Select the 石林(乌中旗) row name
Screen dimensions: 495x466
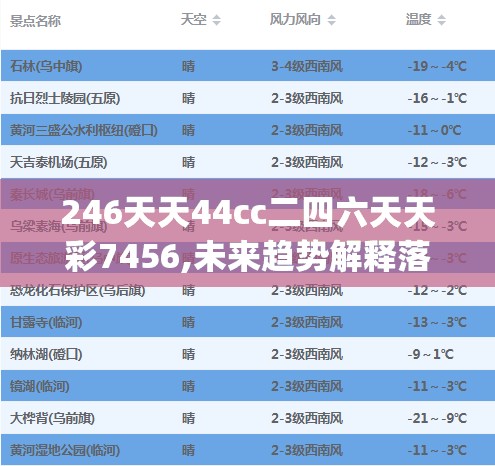click(x=46, y=66)
